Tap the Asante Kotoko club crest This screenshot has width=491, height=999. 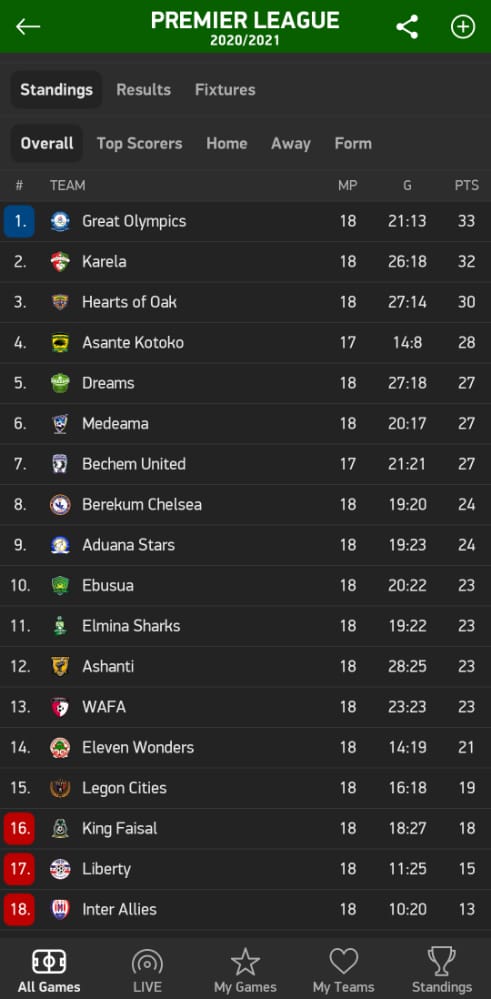[x=60, y=343]
